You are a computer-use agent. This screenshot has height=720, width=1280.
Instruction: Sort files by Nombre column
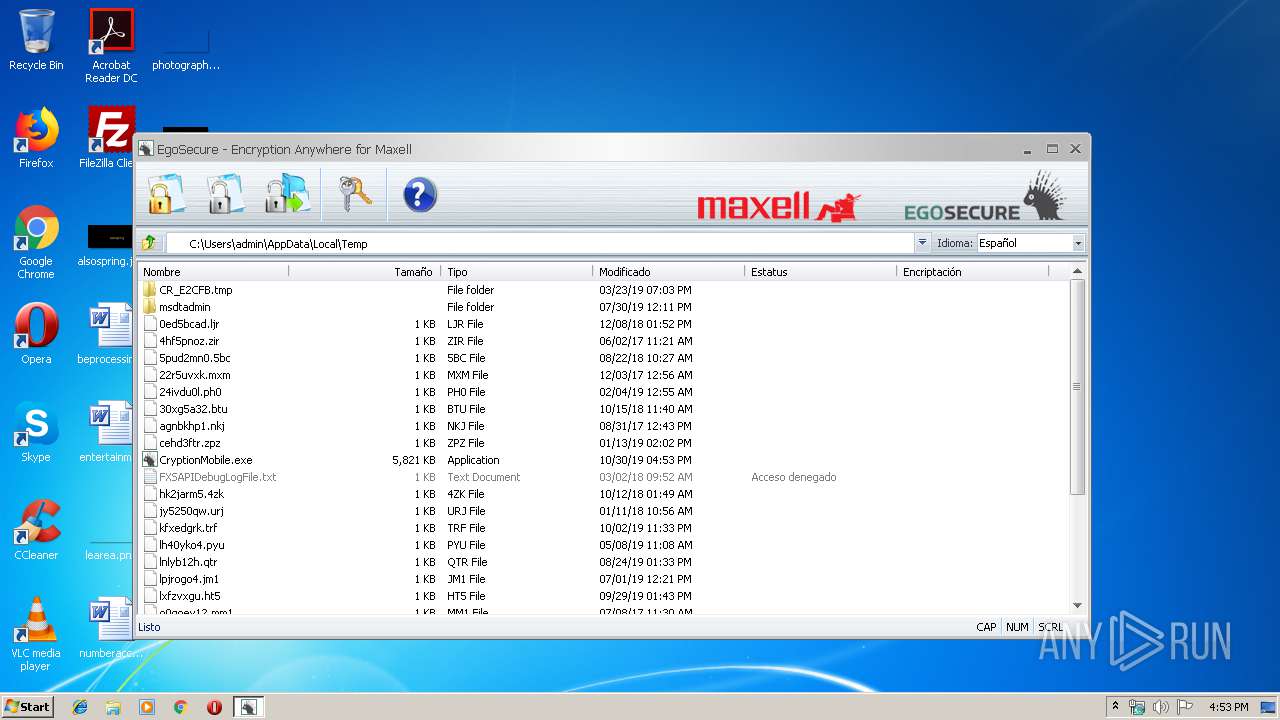[x=214, y=272]
